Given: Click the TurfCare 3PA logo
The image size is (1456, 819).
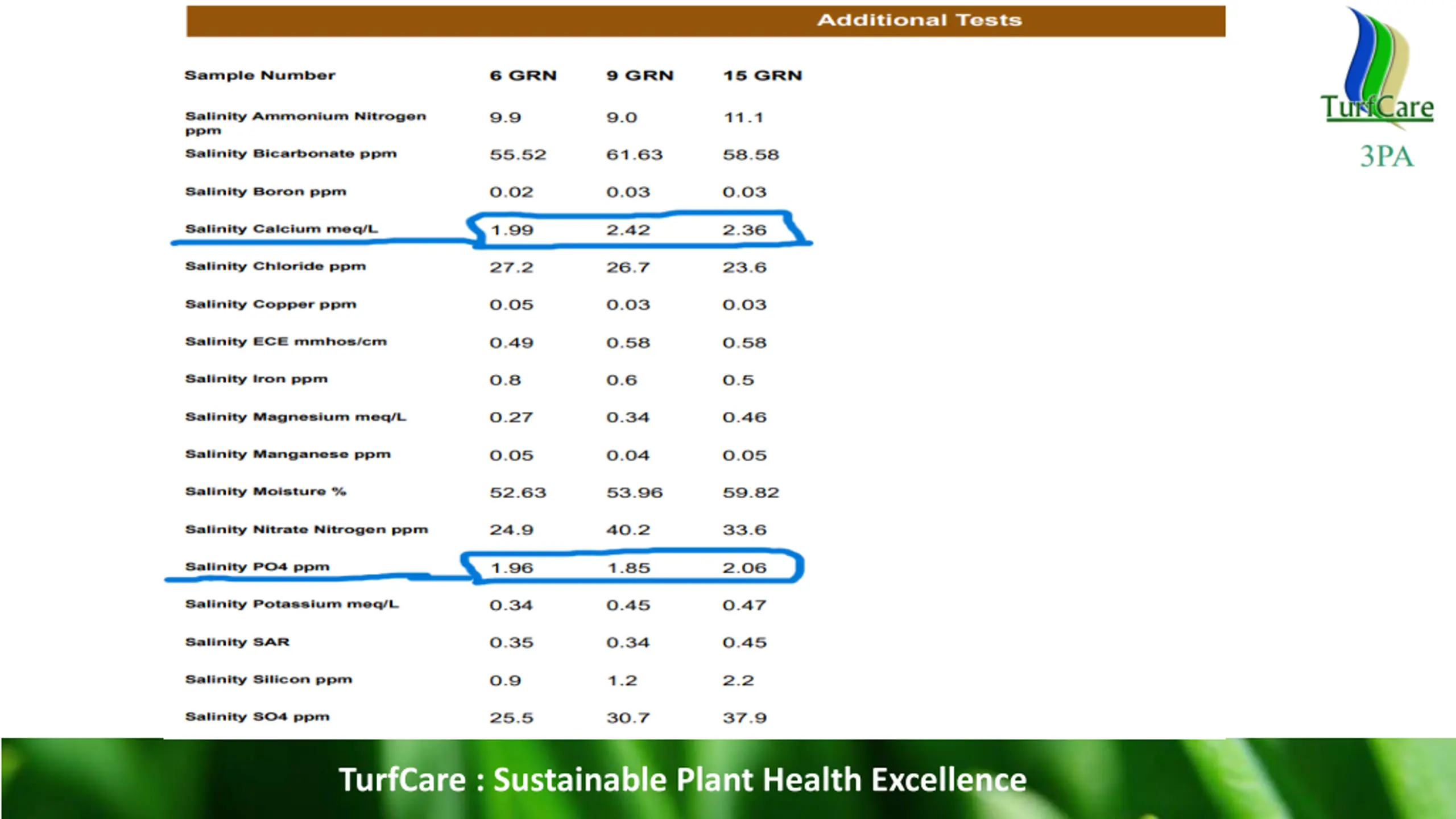Looking at the screenshot, I should click(x=1378, y=88).
